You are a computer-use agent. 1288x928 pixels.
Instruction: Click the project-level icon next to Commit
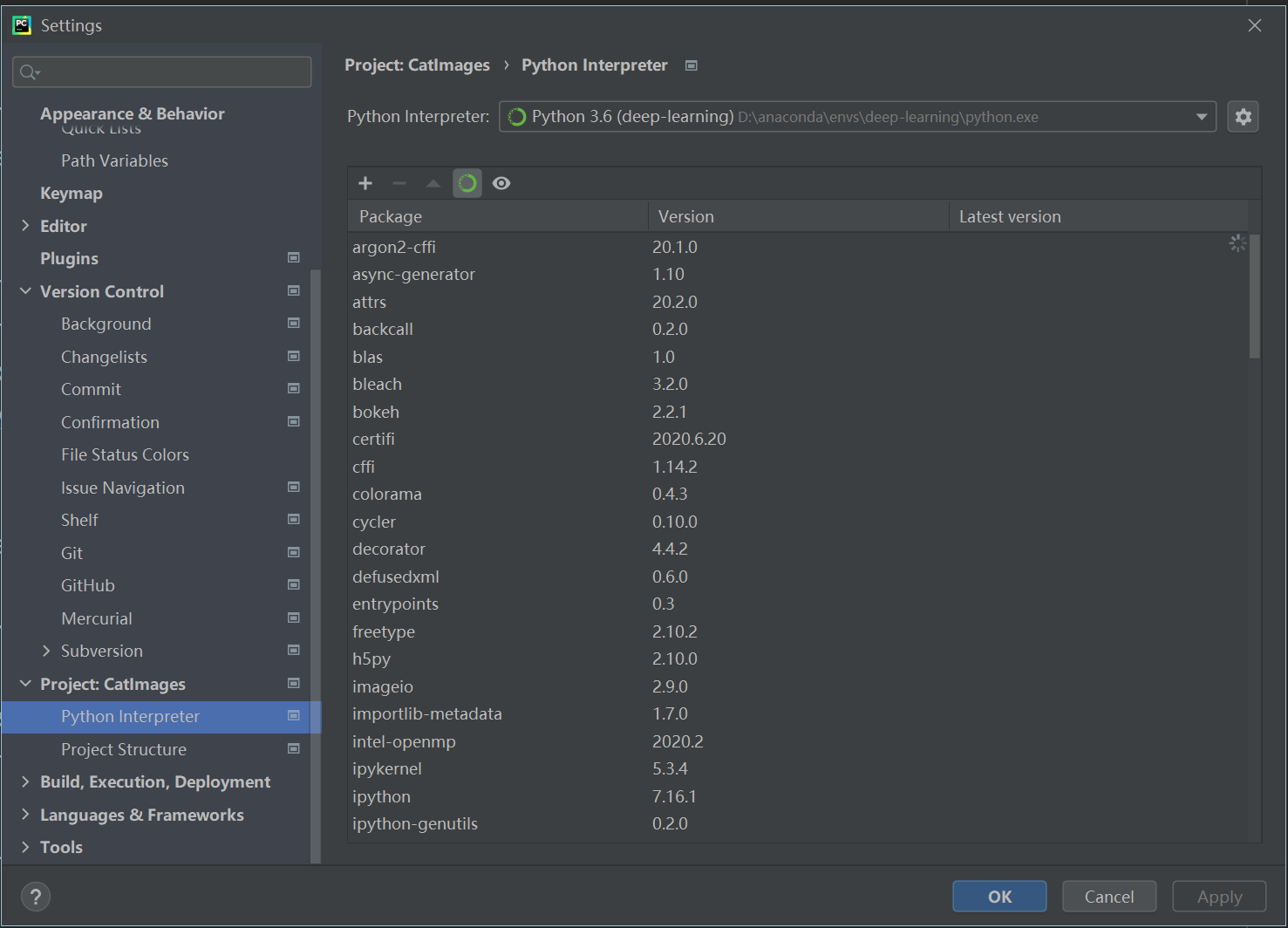point(294,389)
